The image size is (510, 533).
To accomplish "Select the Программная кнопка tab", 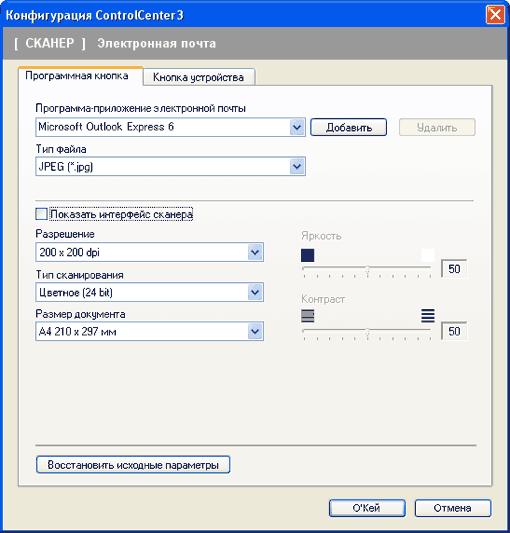I will [77, 75].
